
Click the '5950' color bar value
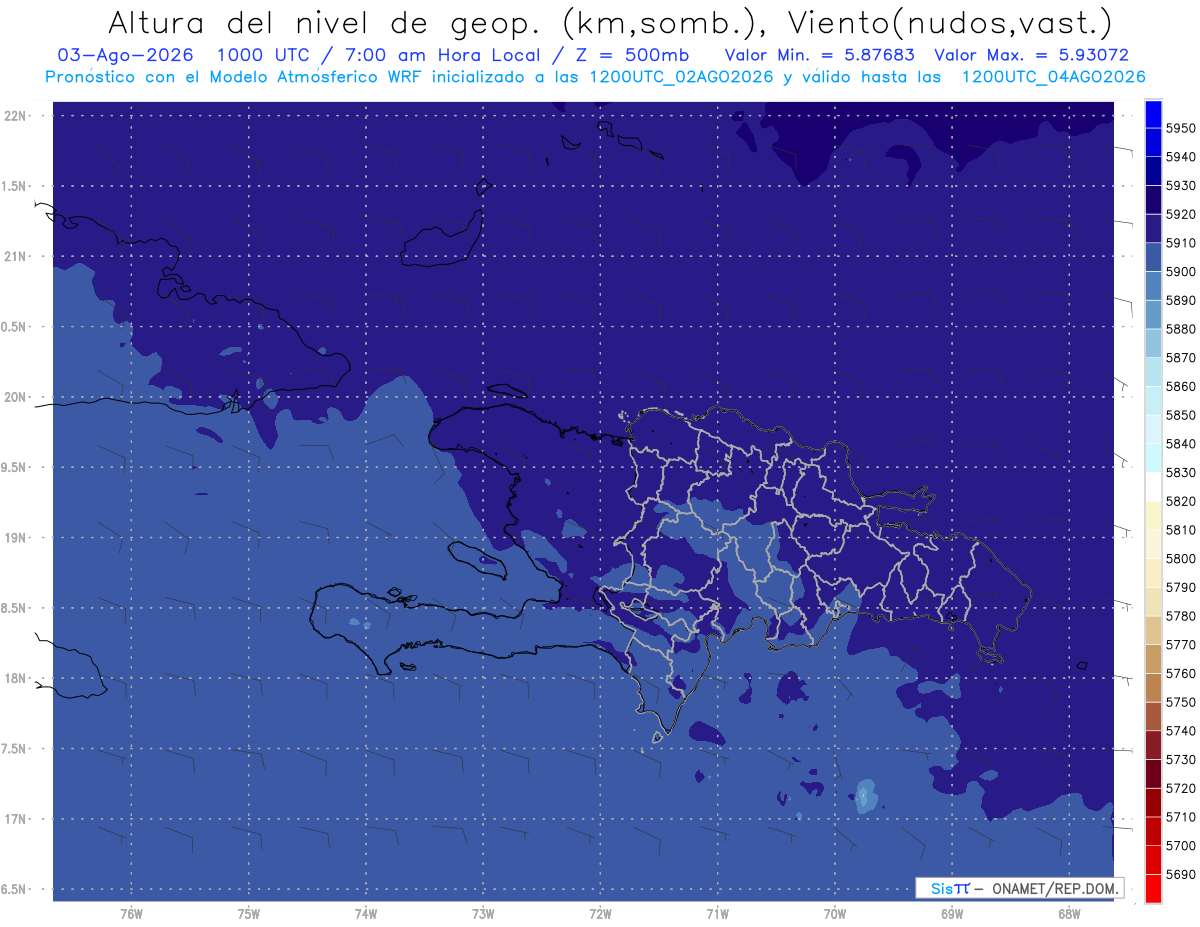pyautogui.click(x=1181, y=128)
